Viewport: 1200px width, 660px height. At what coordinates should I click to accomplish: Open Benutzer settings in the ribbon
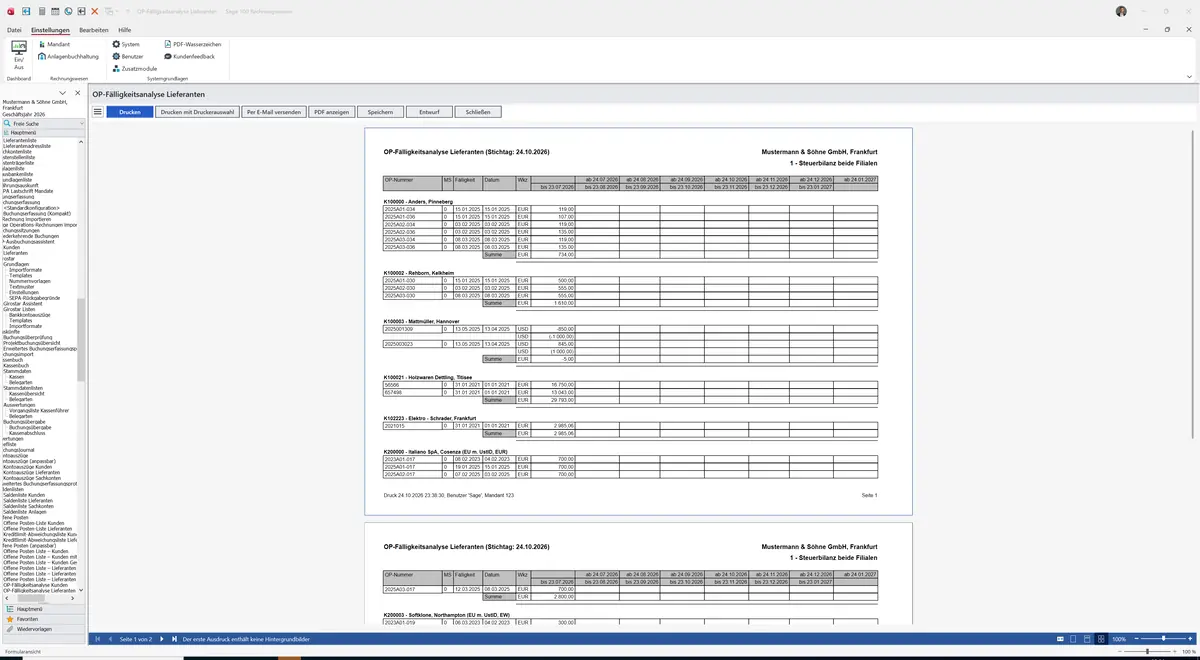click(129, 56)
